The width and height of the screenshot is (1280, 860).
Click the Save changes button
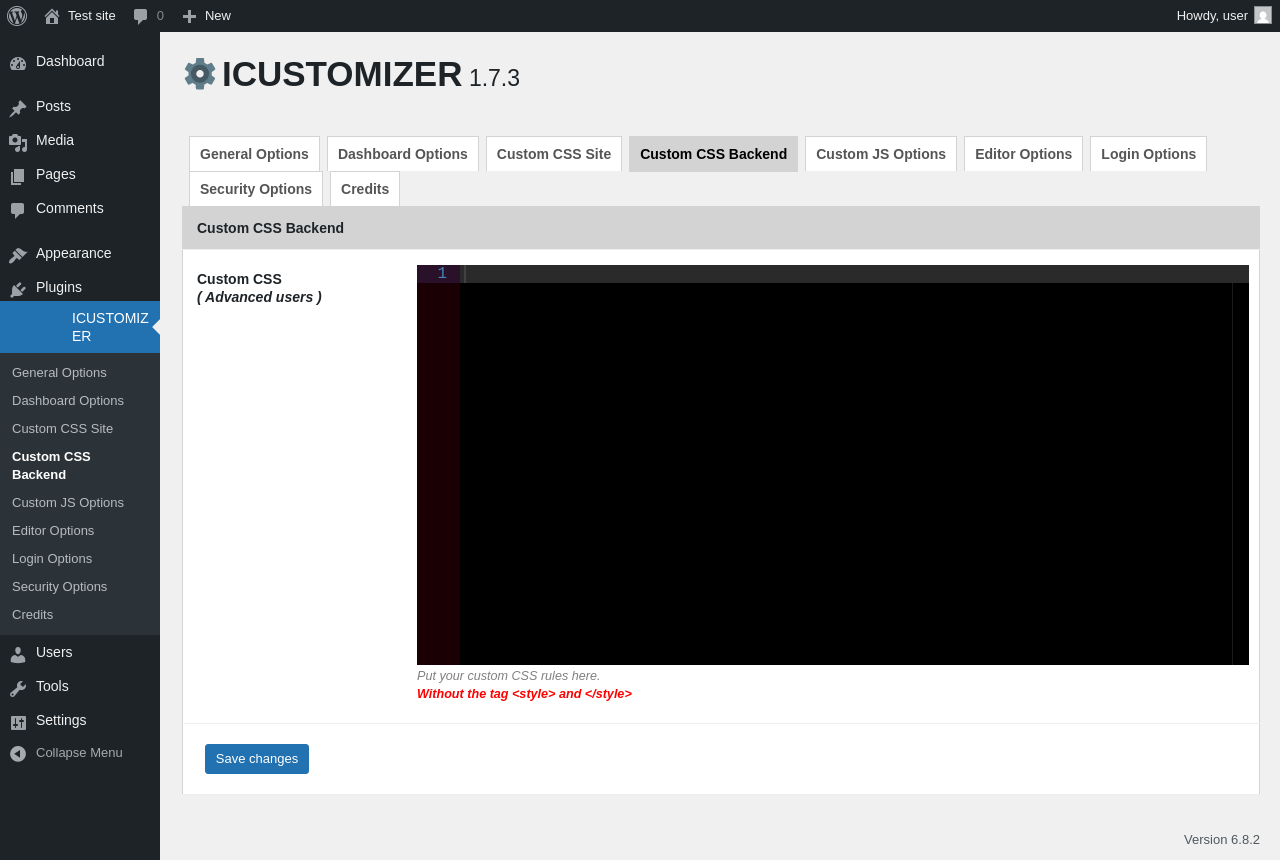coord(257,759)
